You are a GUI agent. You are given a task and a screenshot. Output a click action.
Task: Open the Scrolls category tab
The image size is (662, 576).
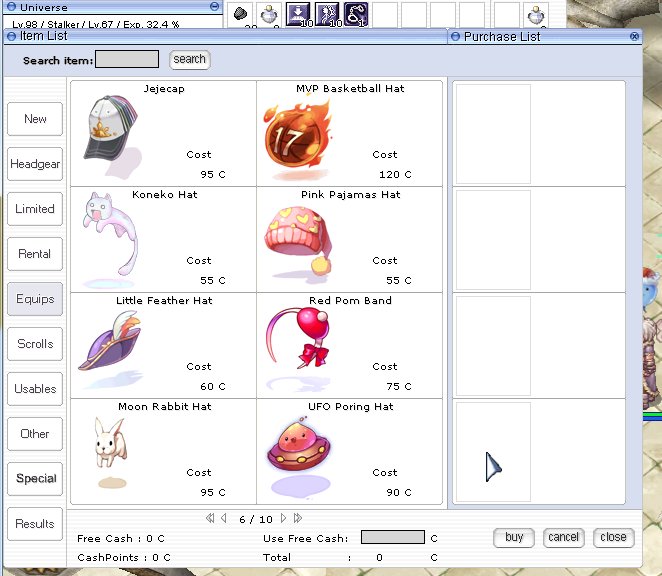tap(35, 344)
